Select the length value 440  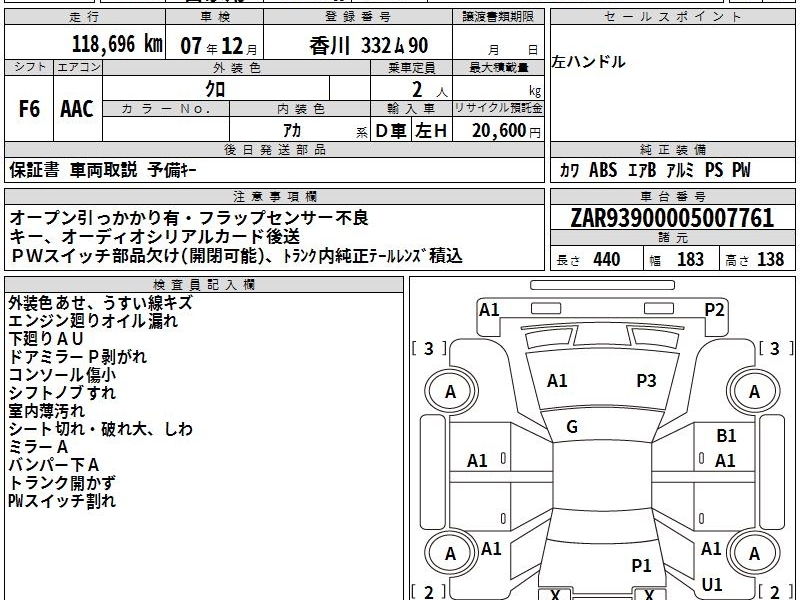pyautogui.click(x=607, y=259)
